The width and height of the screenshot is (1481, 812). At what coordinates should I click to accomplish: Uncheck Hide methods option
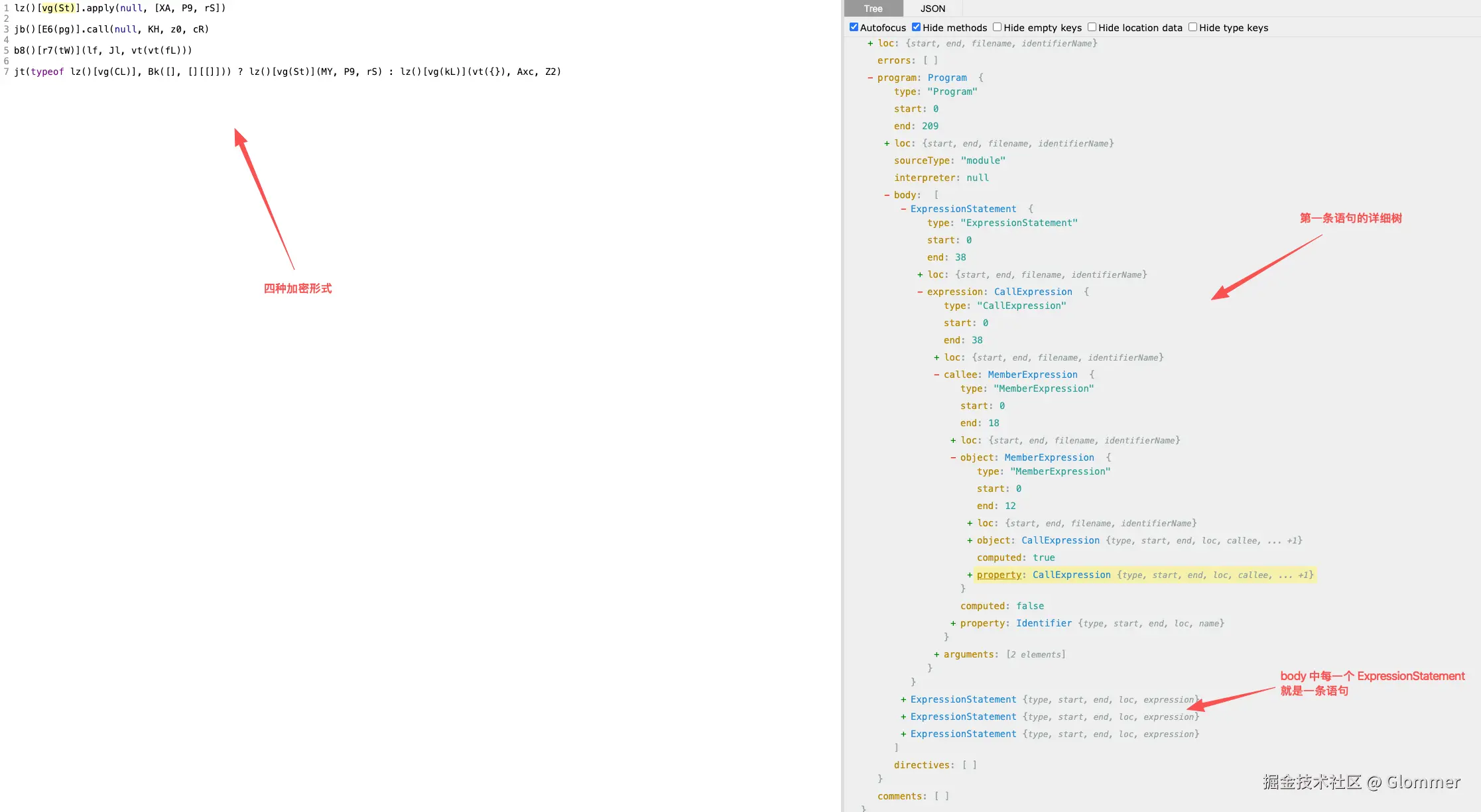click(916, 27)
